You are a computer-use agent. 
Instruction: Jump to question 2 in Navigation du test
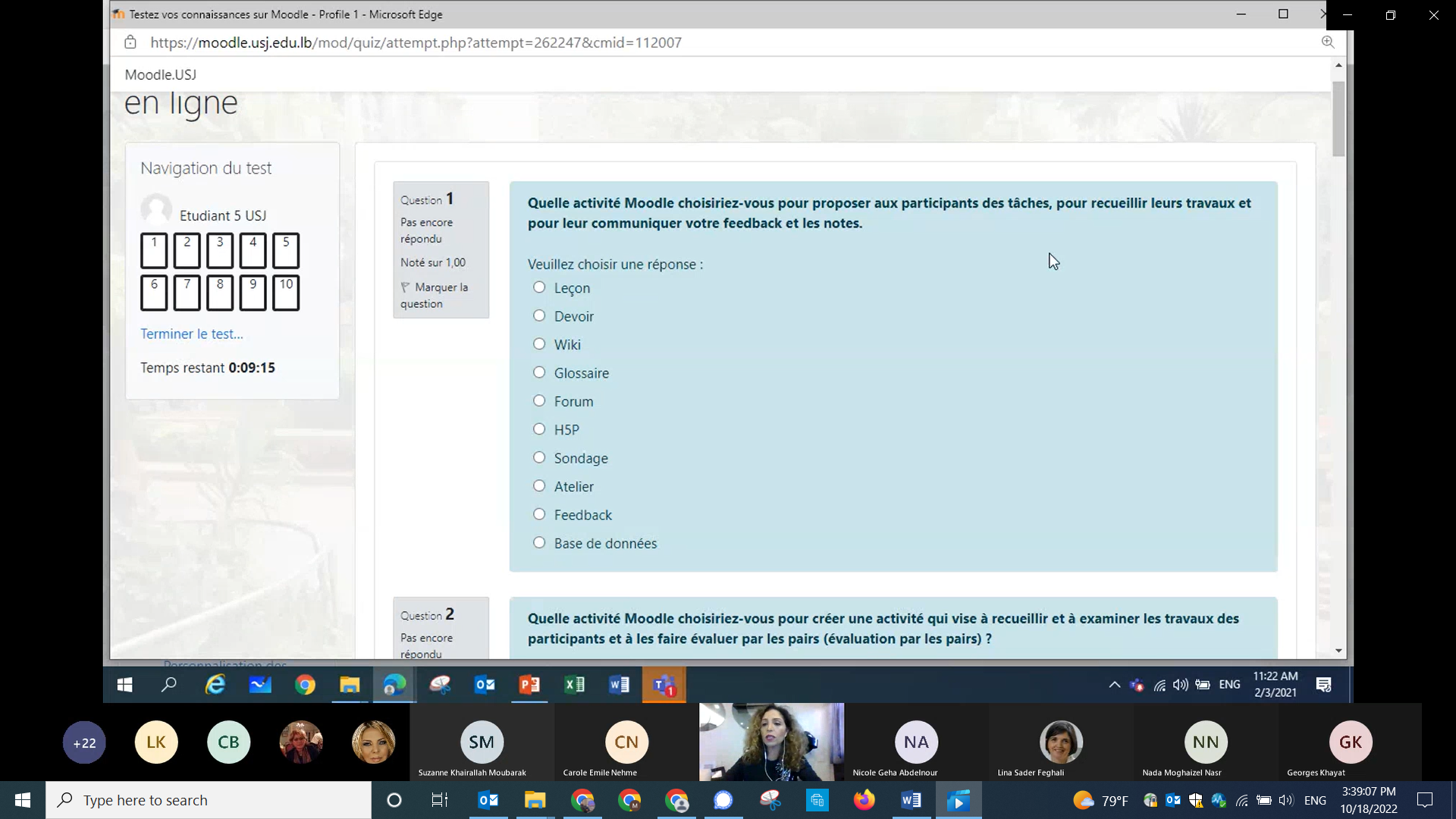(187, 251)
